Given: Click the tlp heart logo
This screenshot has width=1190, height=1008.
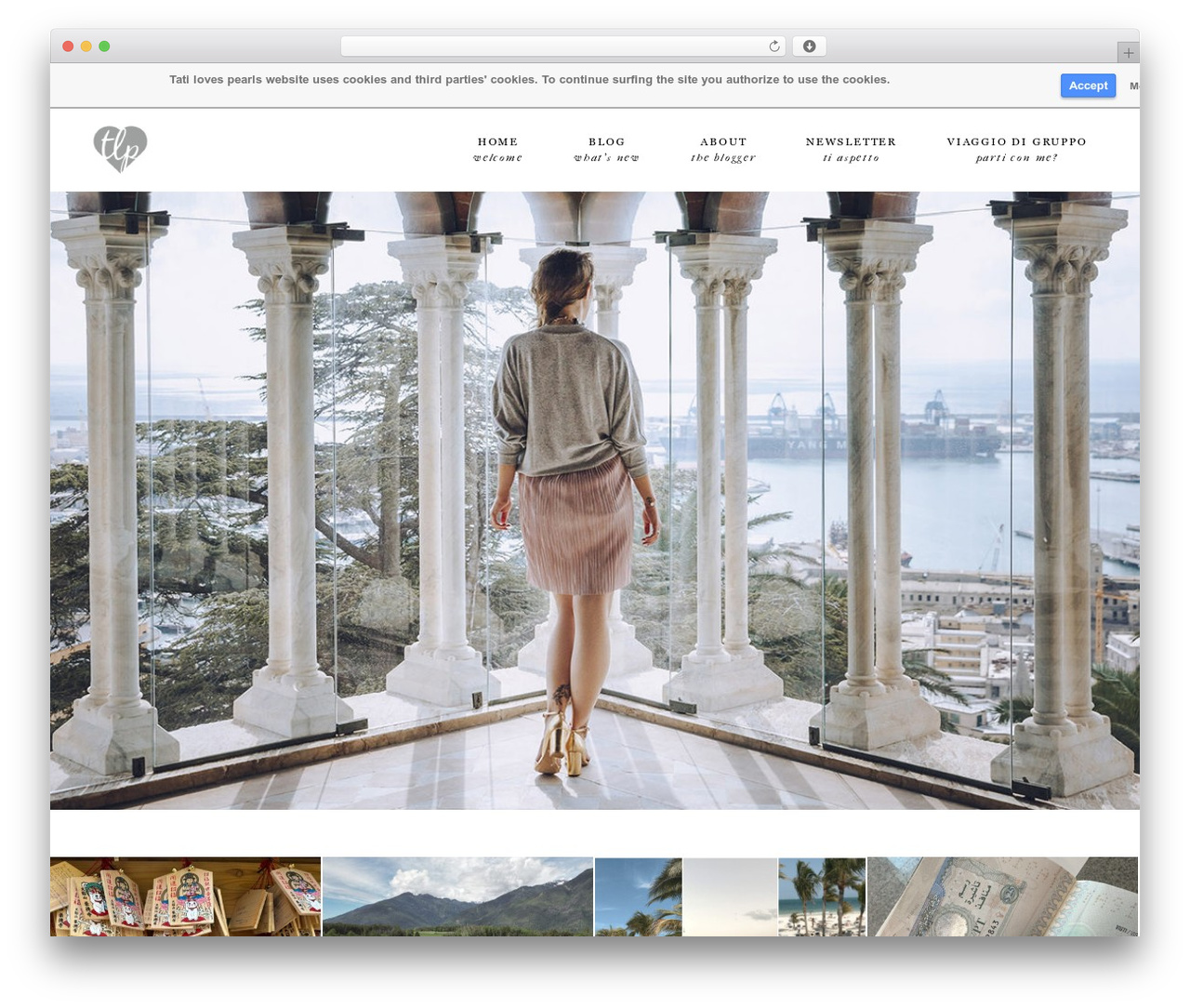Looking at the screenshot, I should [x=120, y=149].
